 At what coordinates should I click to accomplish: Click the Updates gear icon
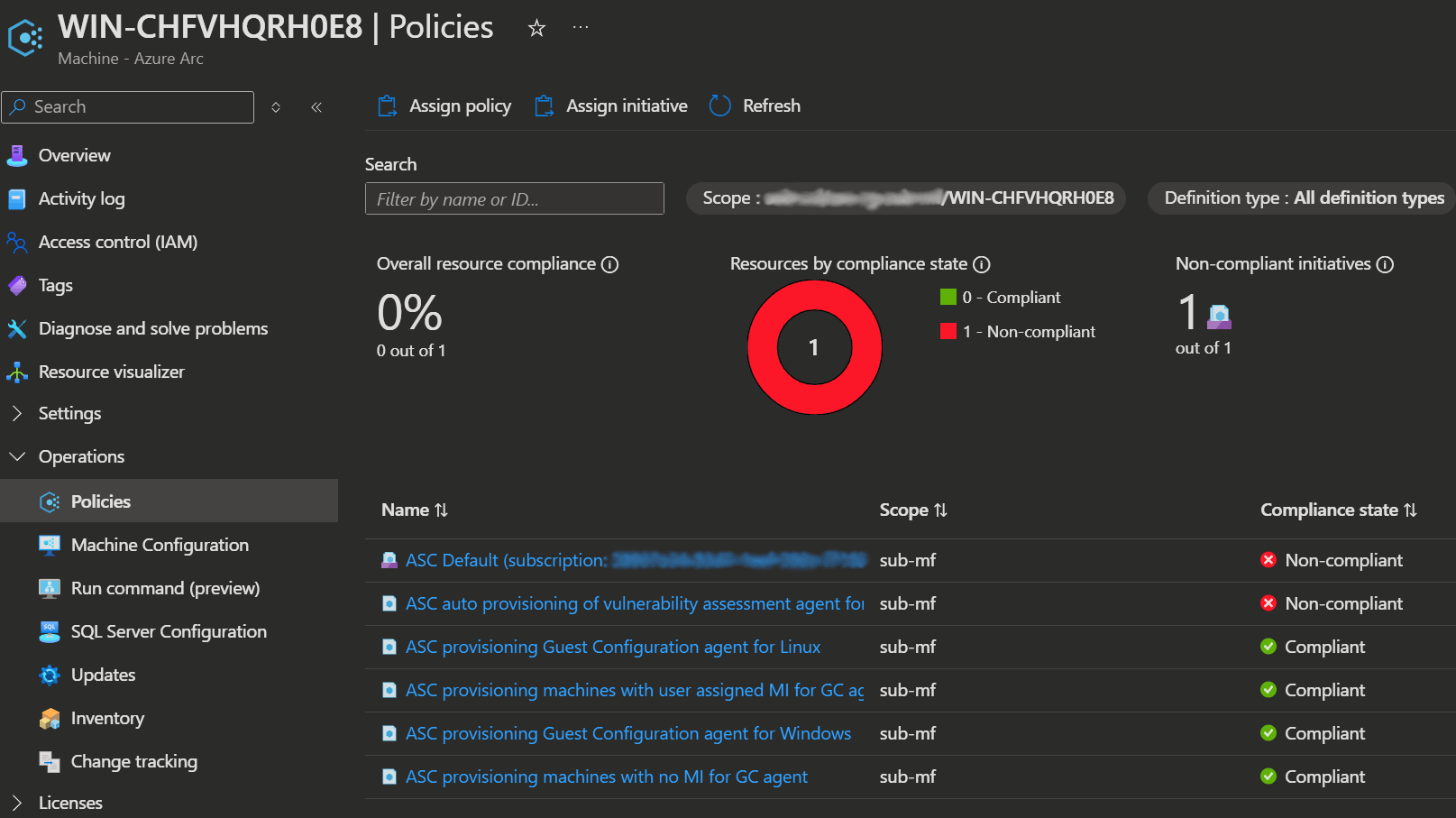50,675
